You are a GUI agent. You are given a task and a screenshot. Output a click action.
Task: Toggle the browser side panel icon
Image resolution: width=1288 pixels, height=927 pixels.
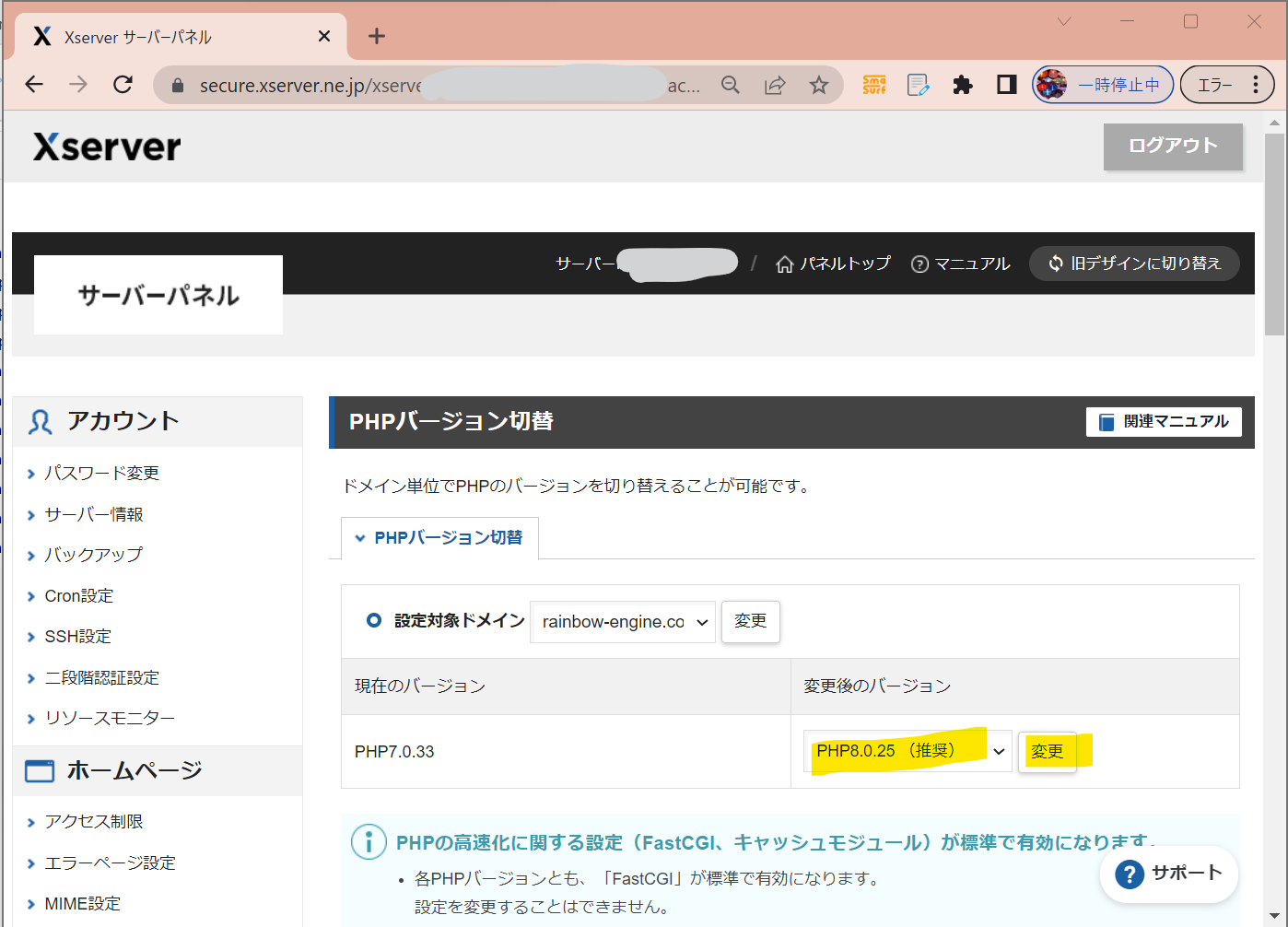point(1007,85)
